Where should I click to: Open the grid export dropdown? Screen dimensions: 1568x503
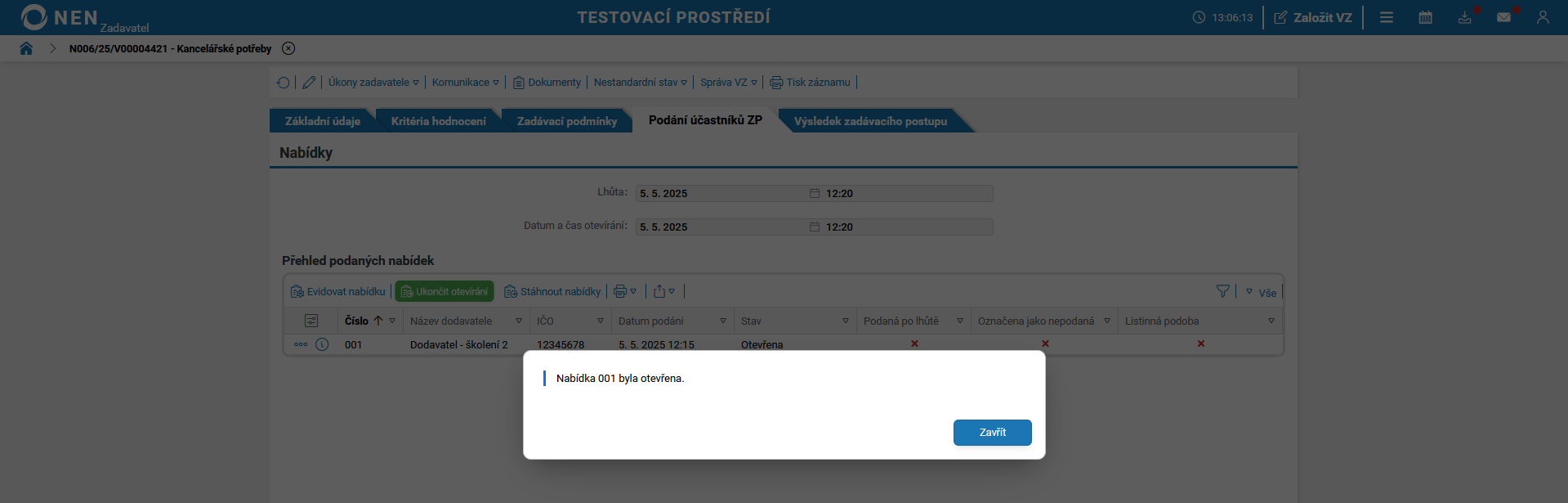[664, 292]
